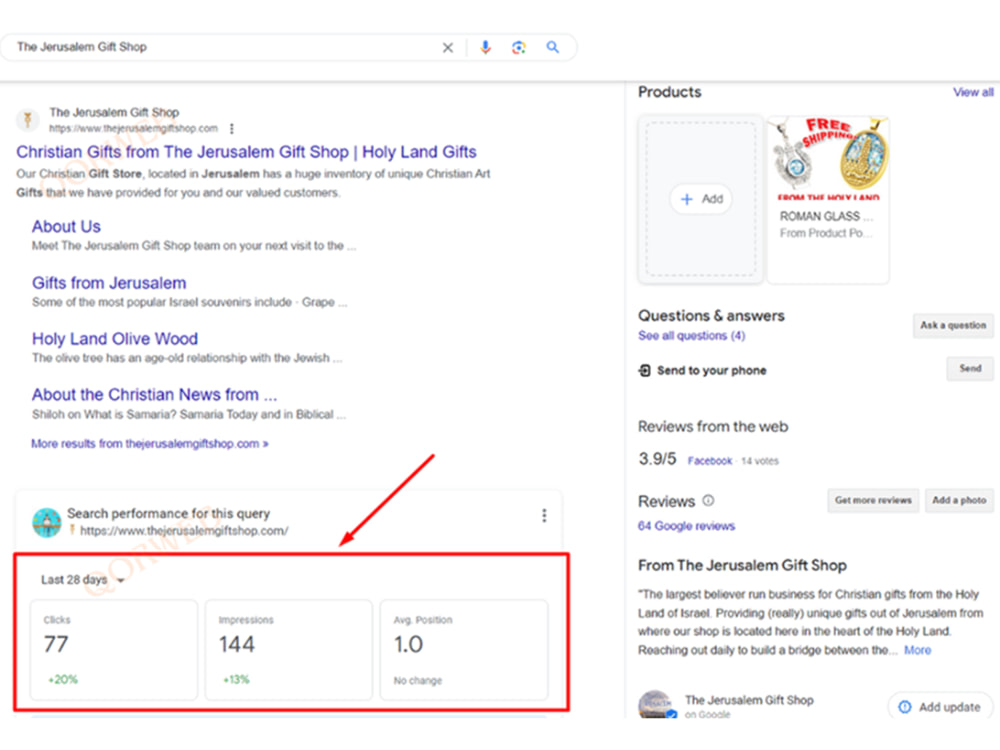Open Google Lens image search icon
This screenshot has height=750, width=1000.
tap(519, 47)
